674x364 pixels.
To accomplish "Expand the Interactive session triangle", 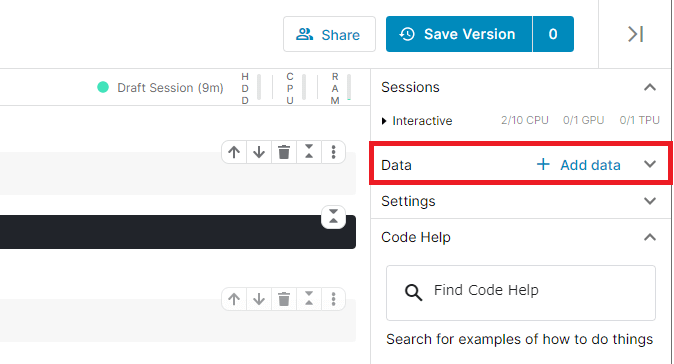I will tap(384, 121).
